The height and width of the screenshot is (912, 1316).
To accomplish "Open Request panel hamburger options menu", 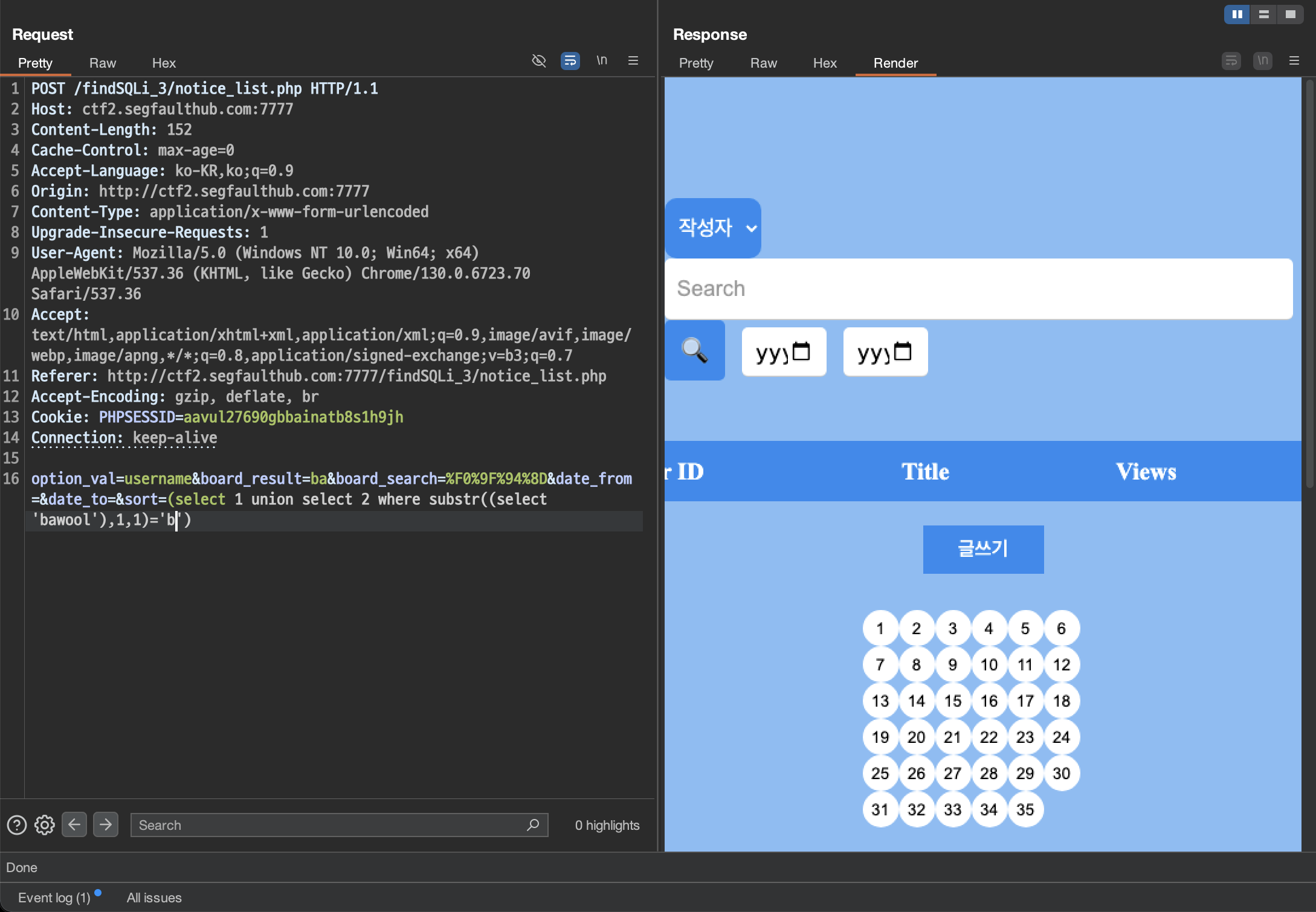I will click(633, 61).
